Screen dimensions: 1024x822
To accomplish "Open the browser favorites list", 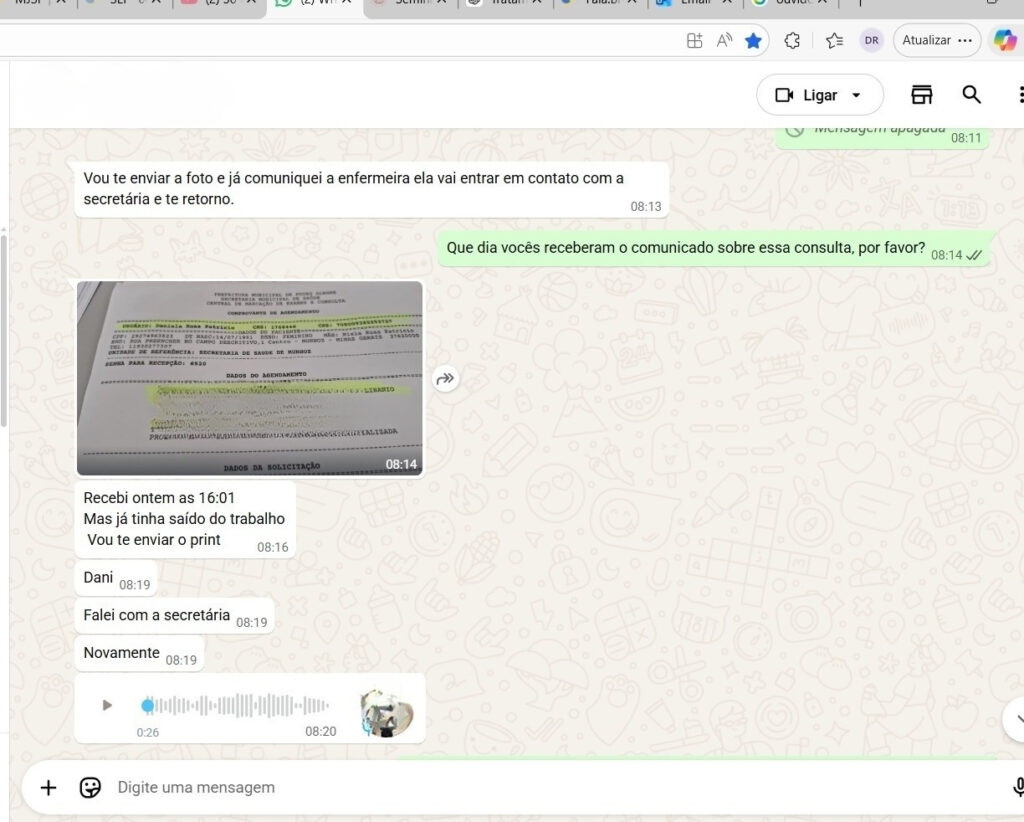I will coord(834,41).
